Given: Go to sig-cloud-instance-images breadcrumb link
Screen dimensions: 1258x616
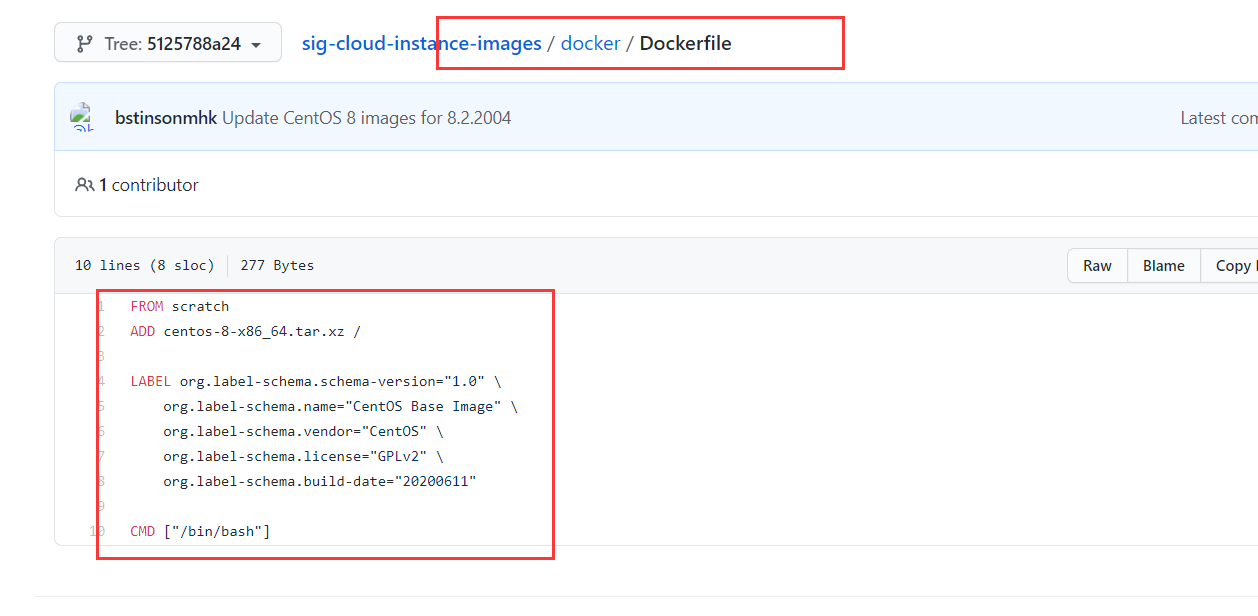Looking at the screenshot, I should [x=421, y=43].
